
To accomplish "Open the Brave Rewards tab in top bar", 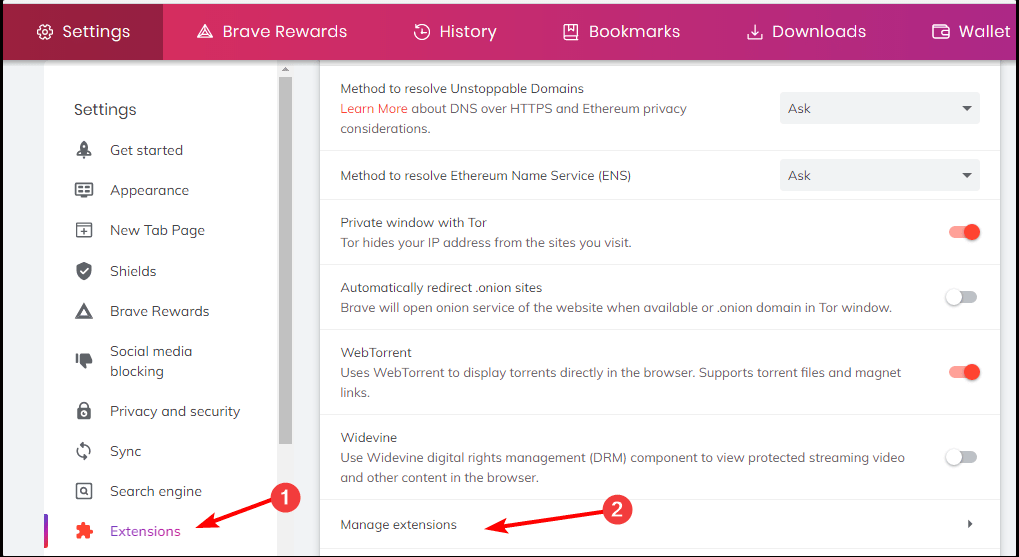I will [272, 32].
